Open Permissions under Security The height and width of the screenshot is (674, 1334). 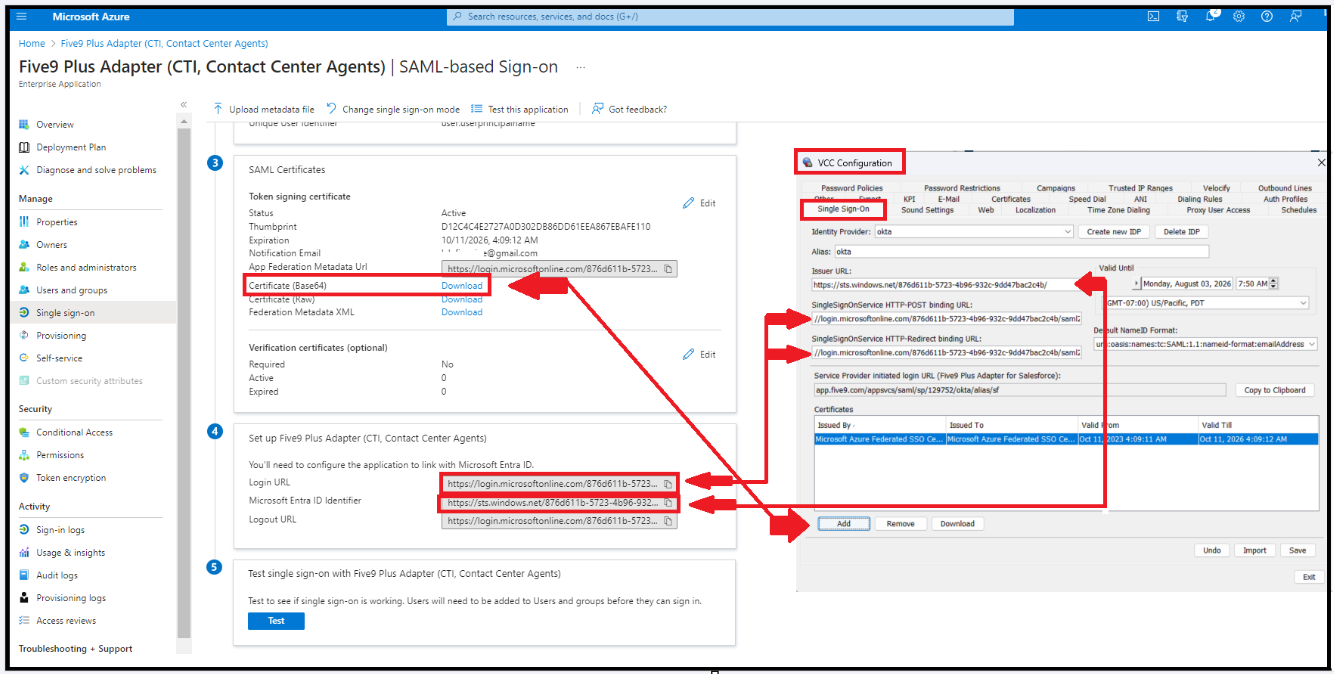[x=60, y=455]
